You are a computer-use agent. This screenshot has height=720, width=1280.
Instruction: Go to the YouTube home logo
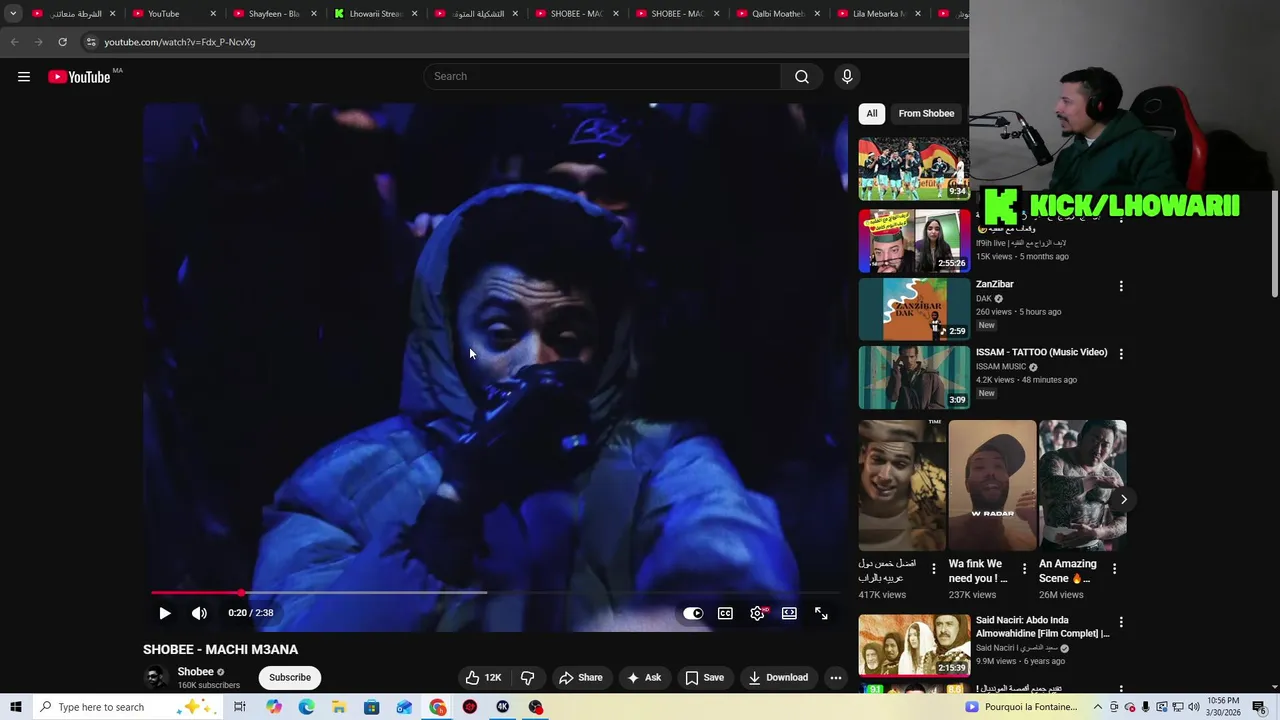coord(79,77)
